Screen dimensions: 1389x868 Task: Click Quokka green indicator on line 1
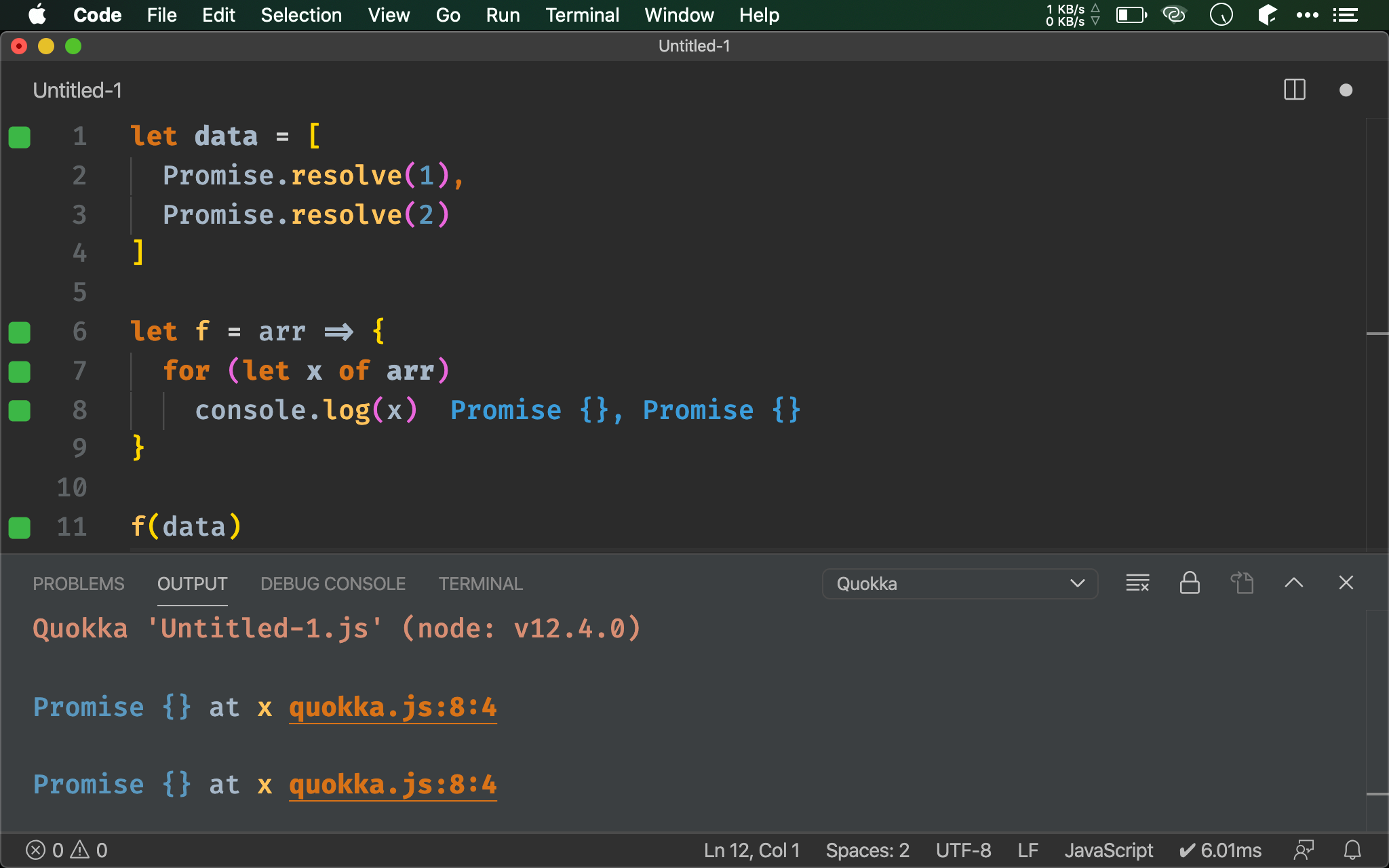tap(20, 137)
